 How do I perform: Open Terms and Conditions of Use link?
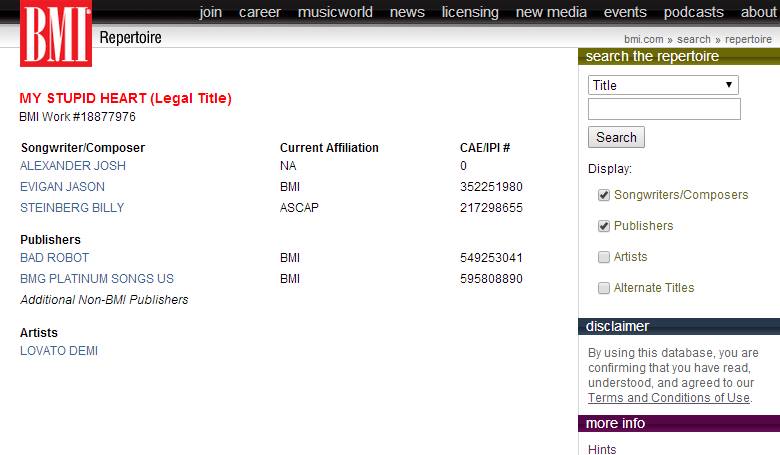(669, 398)
